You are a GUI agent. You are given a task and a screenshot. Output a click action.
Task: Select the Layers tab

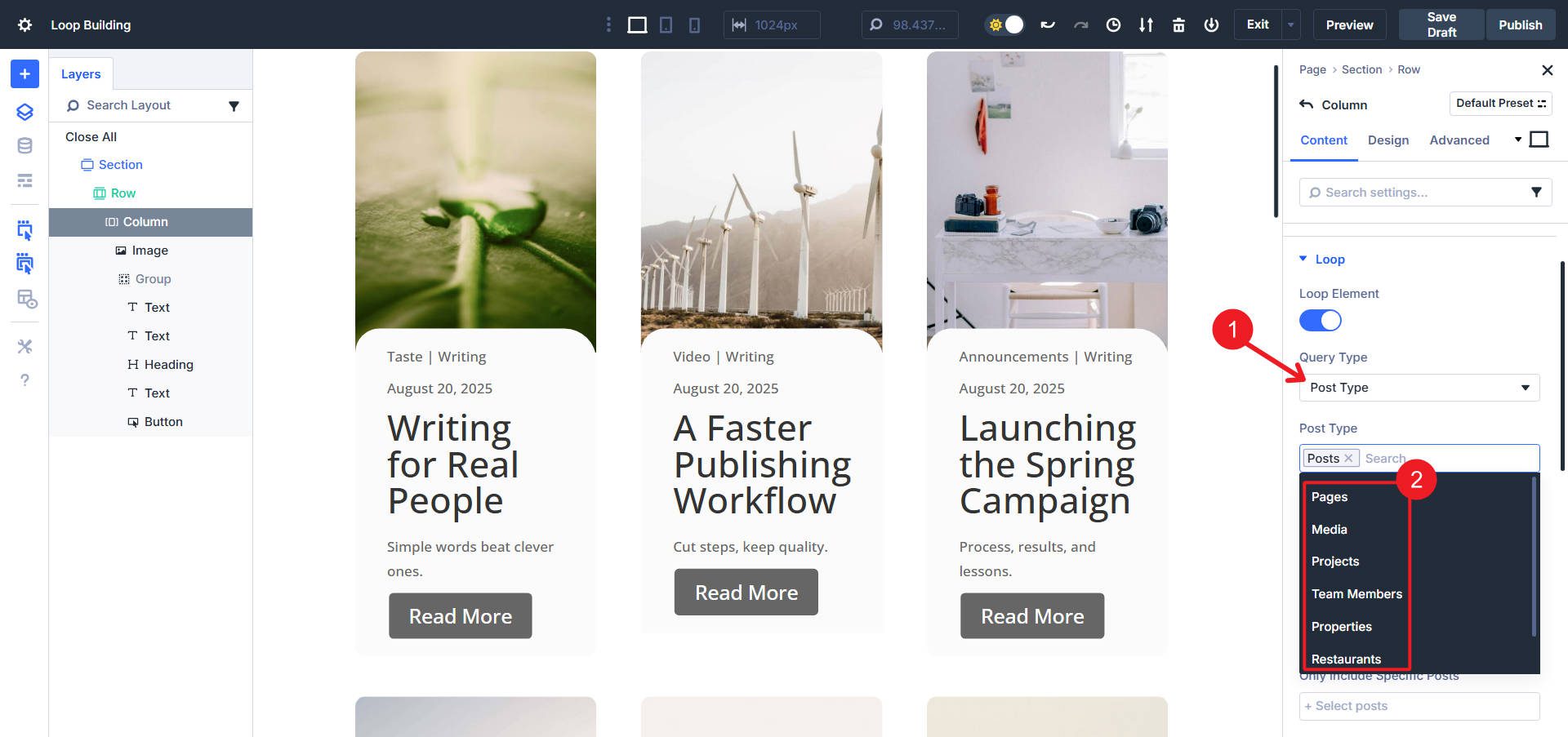(x=81, y=74)
